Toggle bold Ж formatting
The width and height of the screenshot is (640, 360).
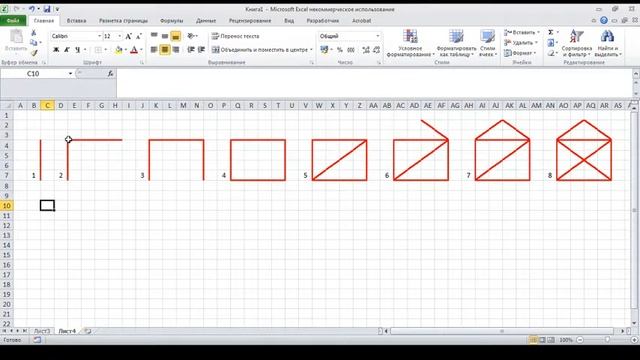pos(56,50)
